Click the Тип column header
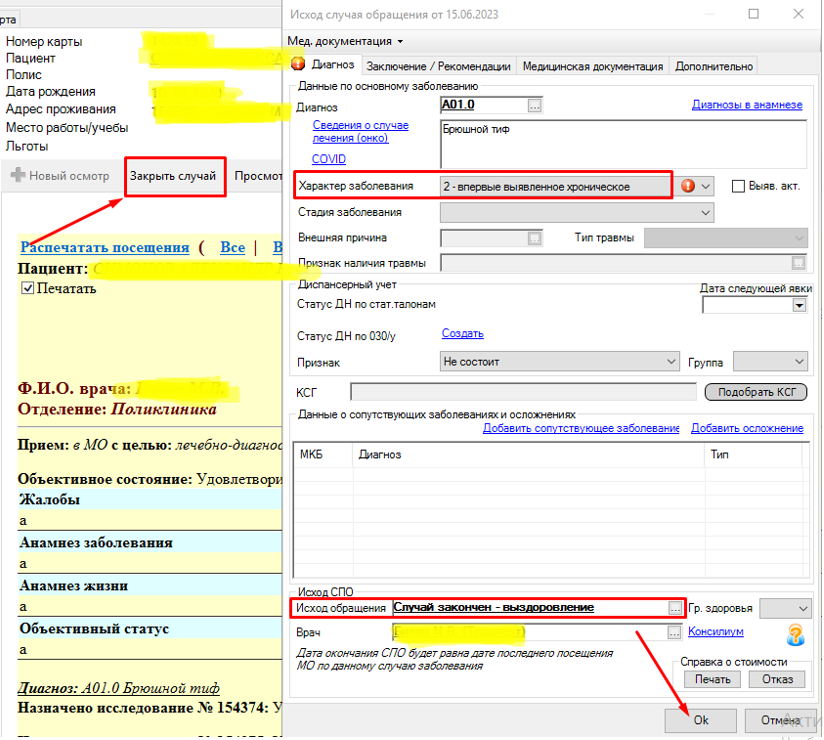The image size is (824, 740). click(x=753, y=455)
